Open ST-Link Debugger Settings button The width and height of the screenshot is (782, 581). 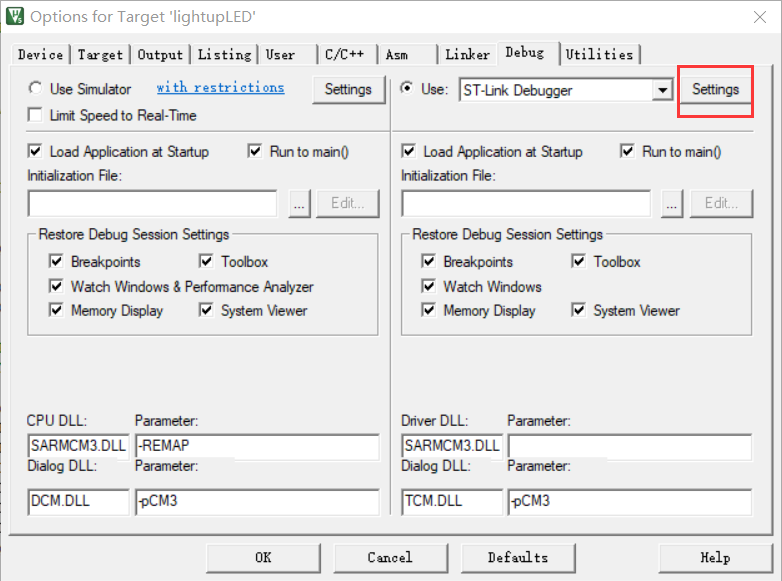pyautogui.click(x=716, y=89)
